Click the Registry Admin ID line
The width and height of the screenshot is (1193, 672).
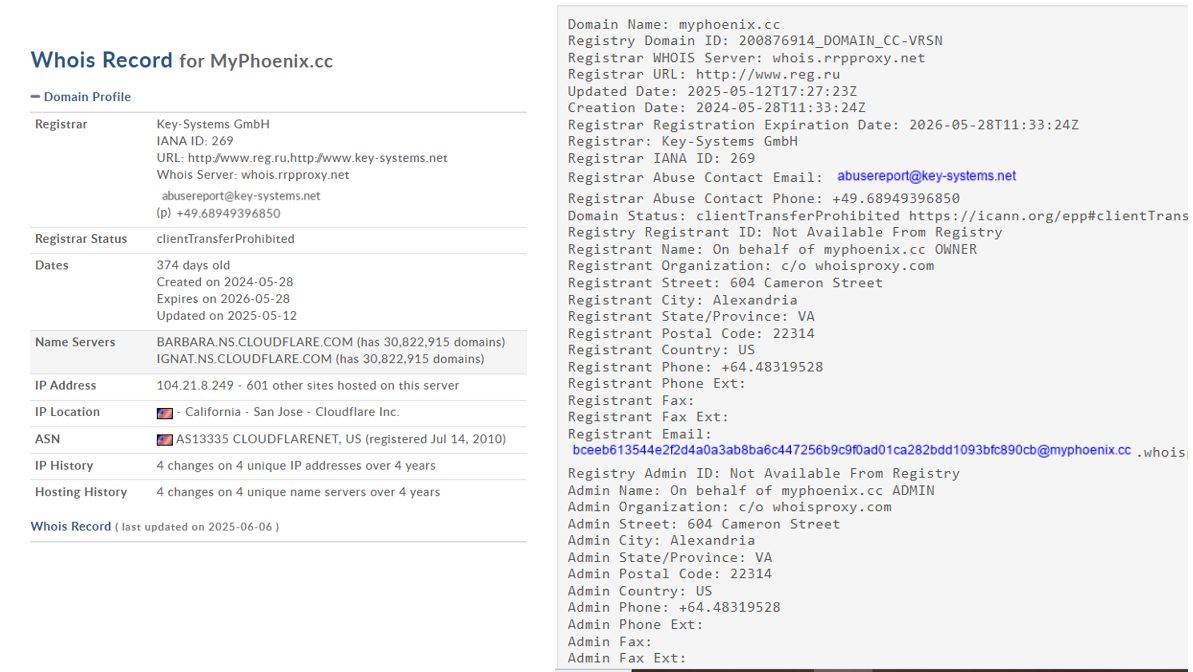tap(763, 473)
